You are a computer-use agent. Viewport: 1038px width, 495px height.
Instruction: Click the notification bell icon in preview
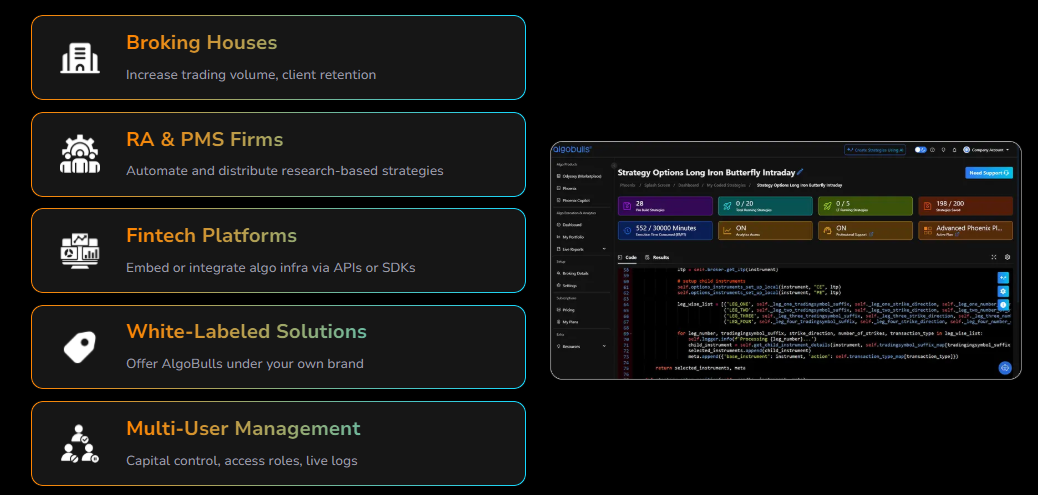pyautogui.click(x=954, y=150)
